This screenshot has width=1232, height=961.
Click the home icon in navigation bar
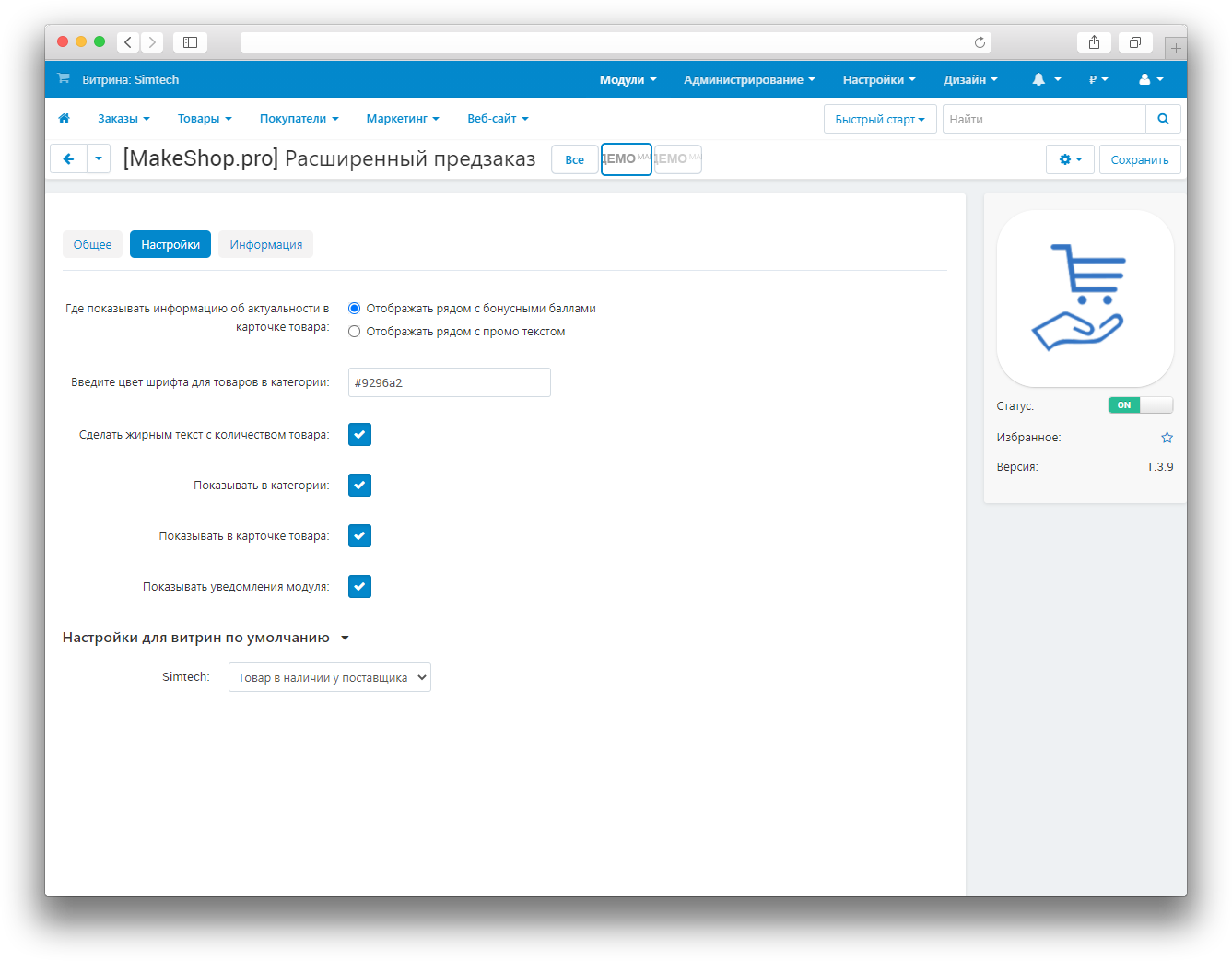[x=64, y=118]
